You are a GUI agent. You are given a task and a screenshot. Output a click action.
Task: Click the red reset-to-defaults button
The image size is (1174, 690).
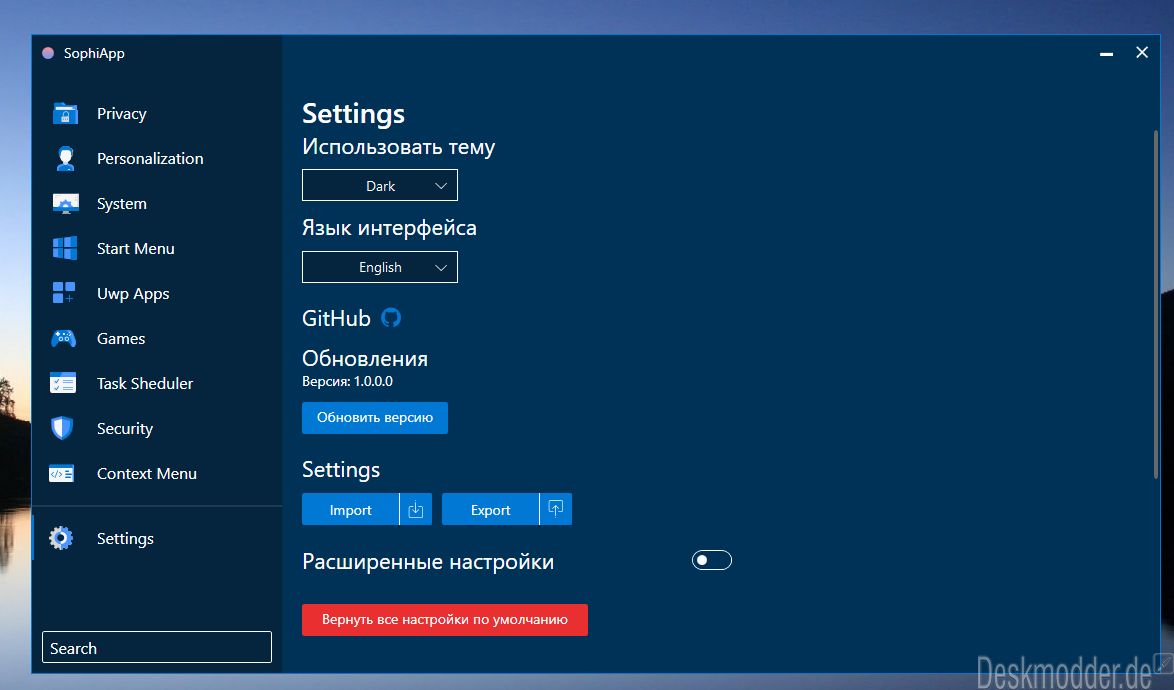[445, 620]
